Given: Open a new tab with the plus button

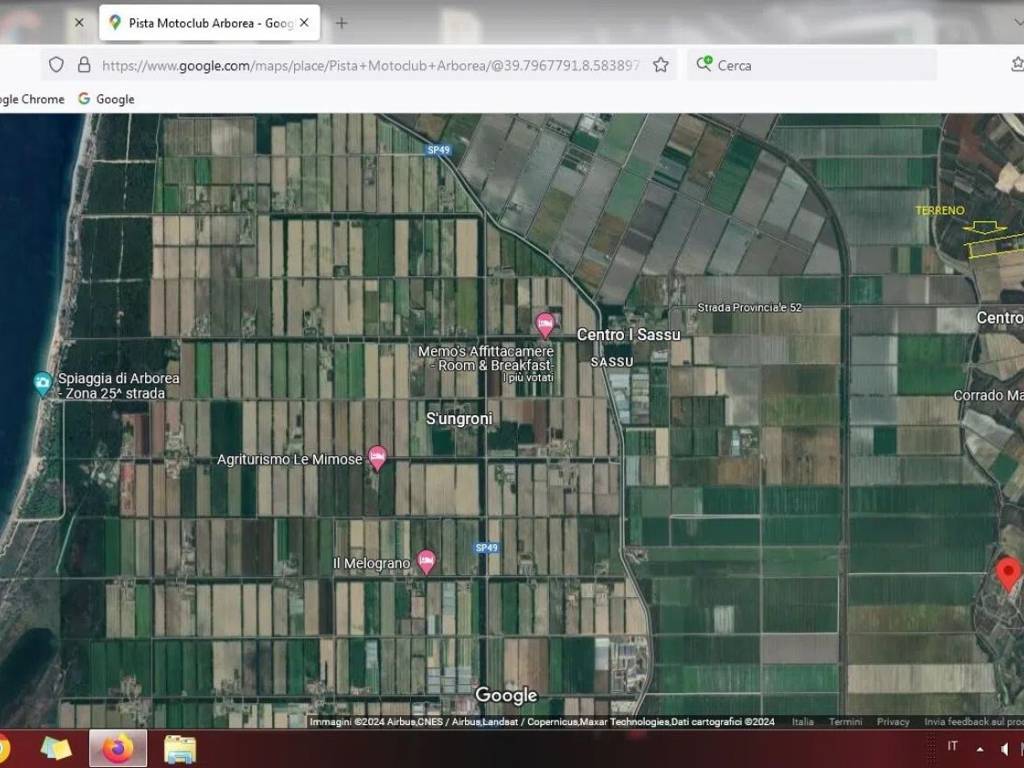Looking at the screenshot, I should pyautogui.click(x=341, y=22).
